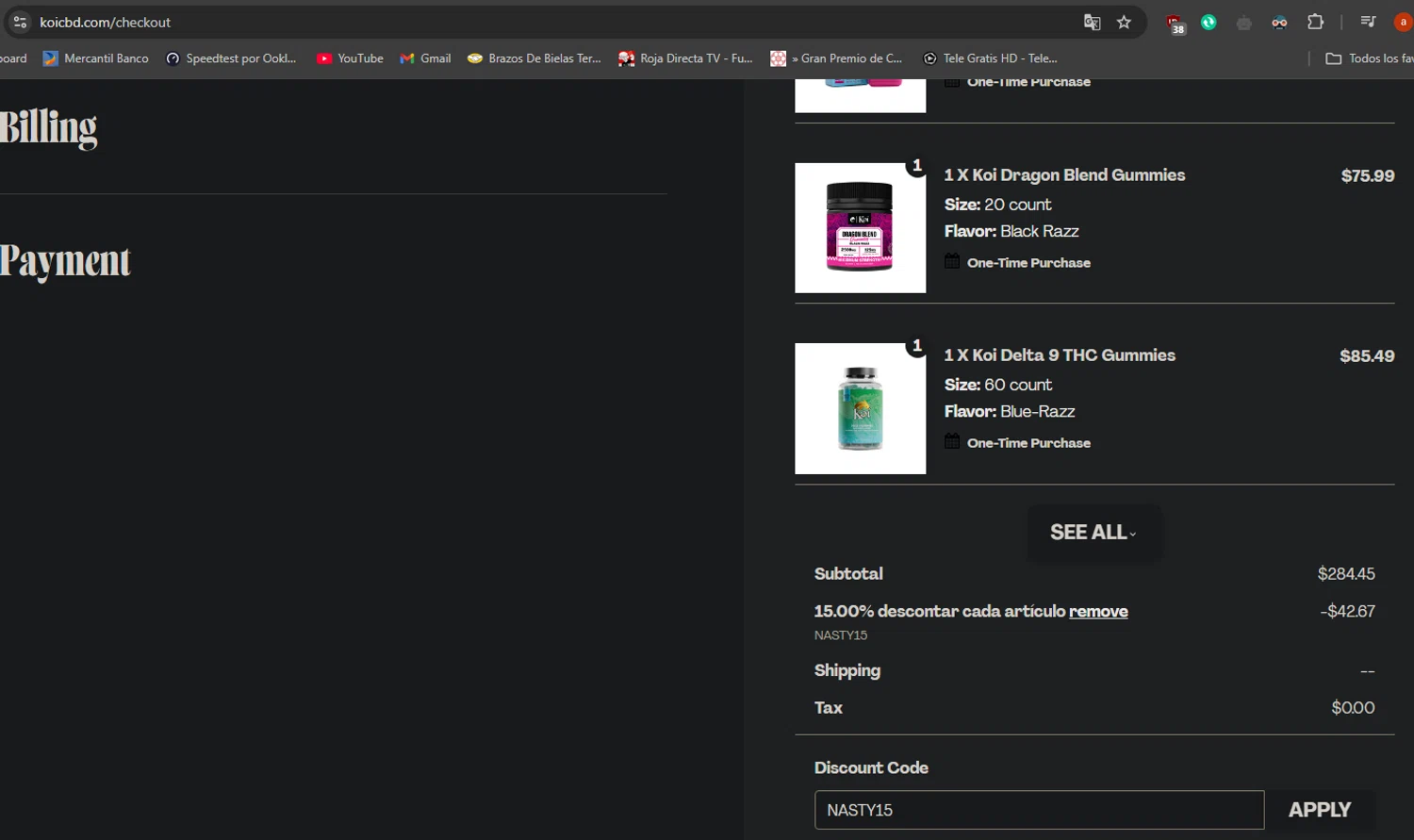The image size is (1414, 840).
Task: Bookmark this page with the star icon
Action: pos(1124,22)
